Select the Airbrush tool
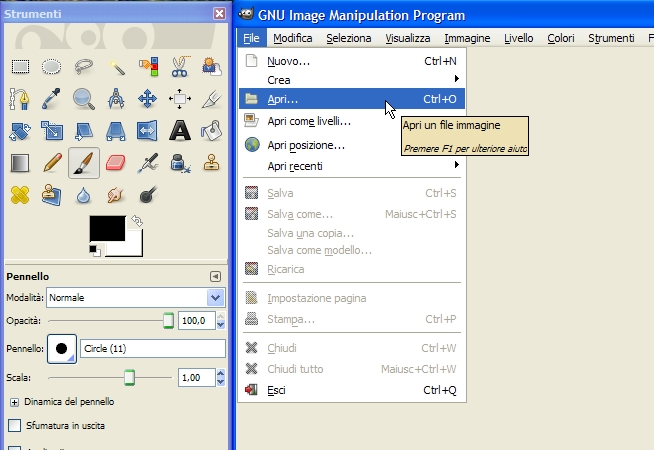Screen dimensions: 654x450 pos(148,163)
